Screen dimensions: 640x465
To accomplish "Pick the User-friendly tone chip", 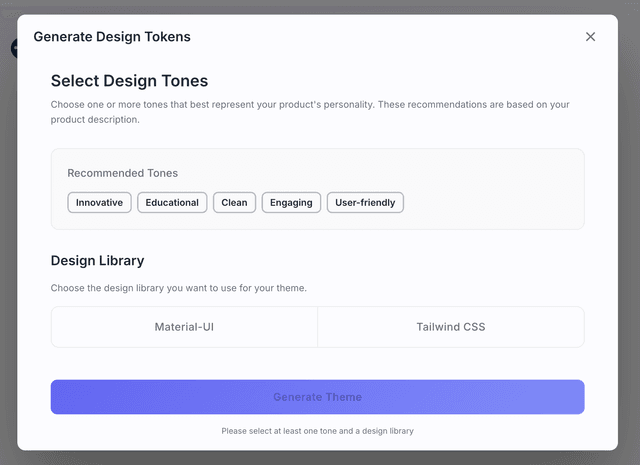I will point(365,202).
